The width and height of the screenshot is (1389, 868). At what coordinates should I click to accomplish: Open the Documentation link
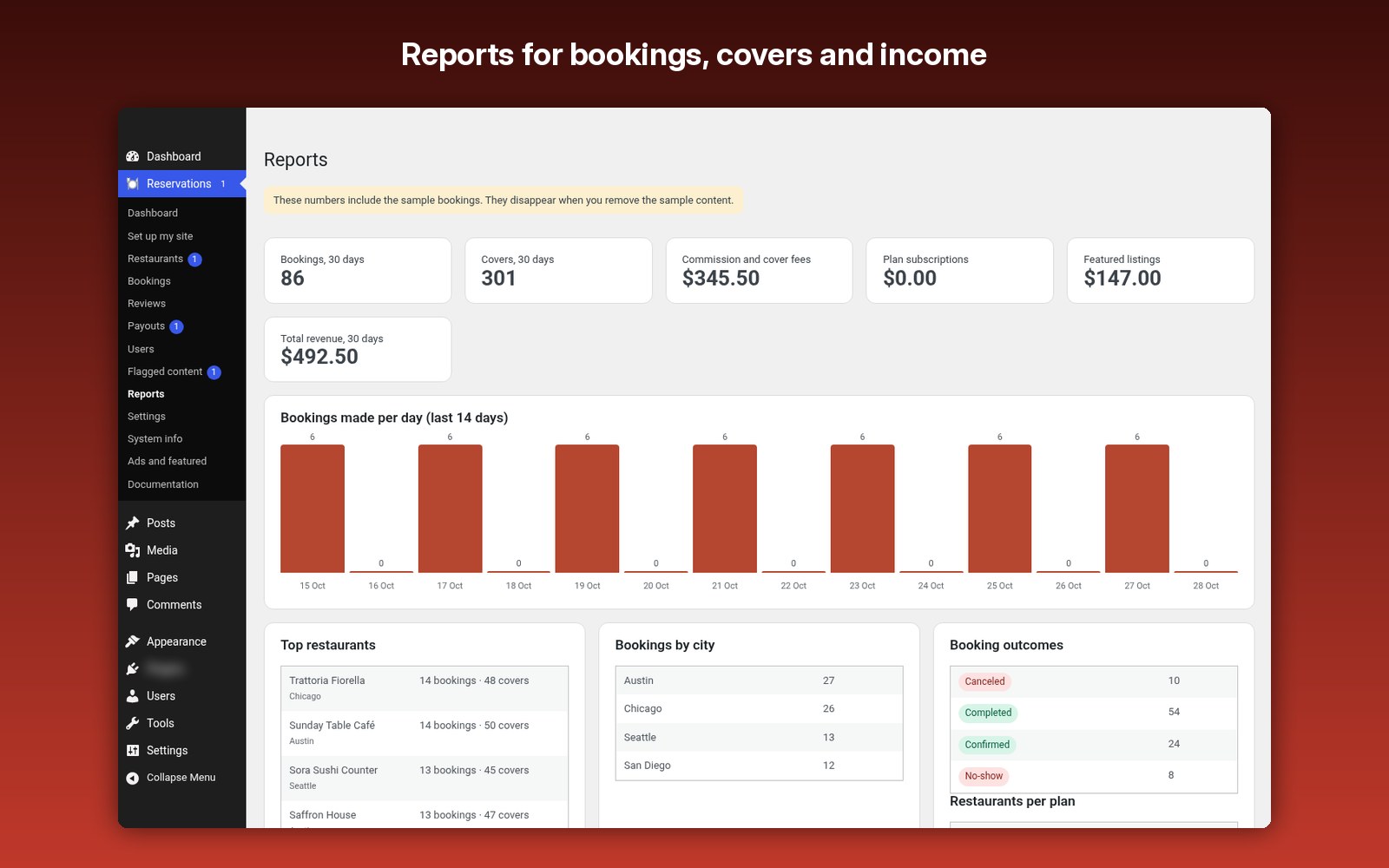163,484
